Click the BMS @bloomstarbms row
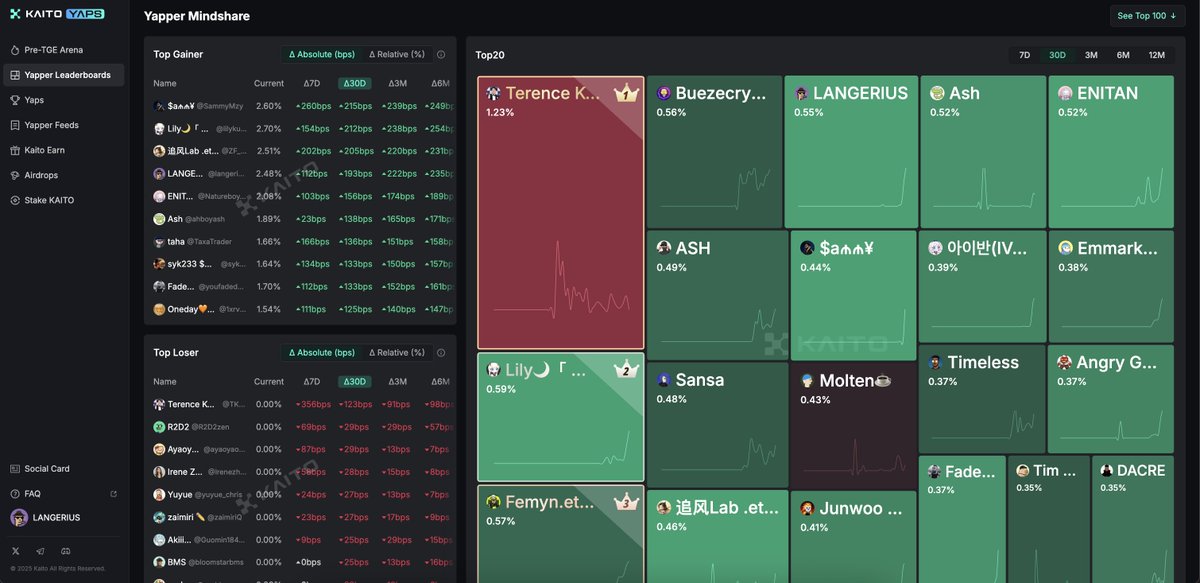The image size is (1200, 583). [x=301, y=562]
